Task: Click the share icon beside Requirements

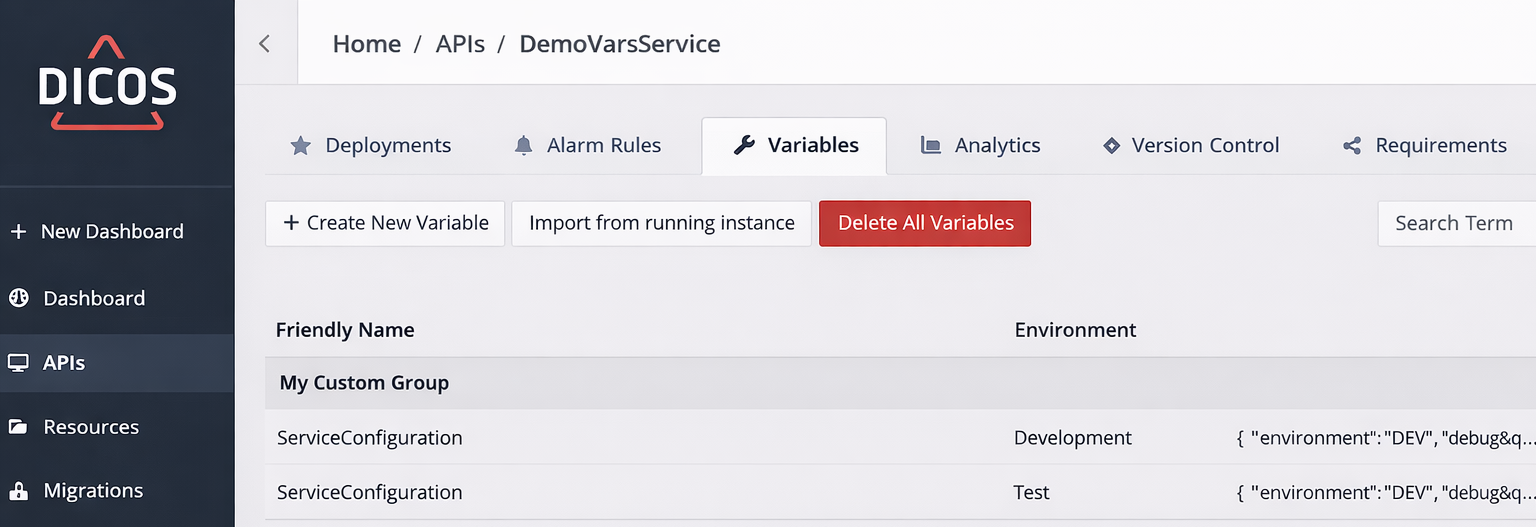Action: coord(1352,146)
